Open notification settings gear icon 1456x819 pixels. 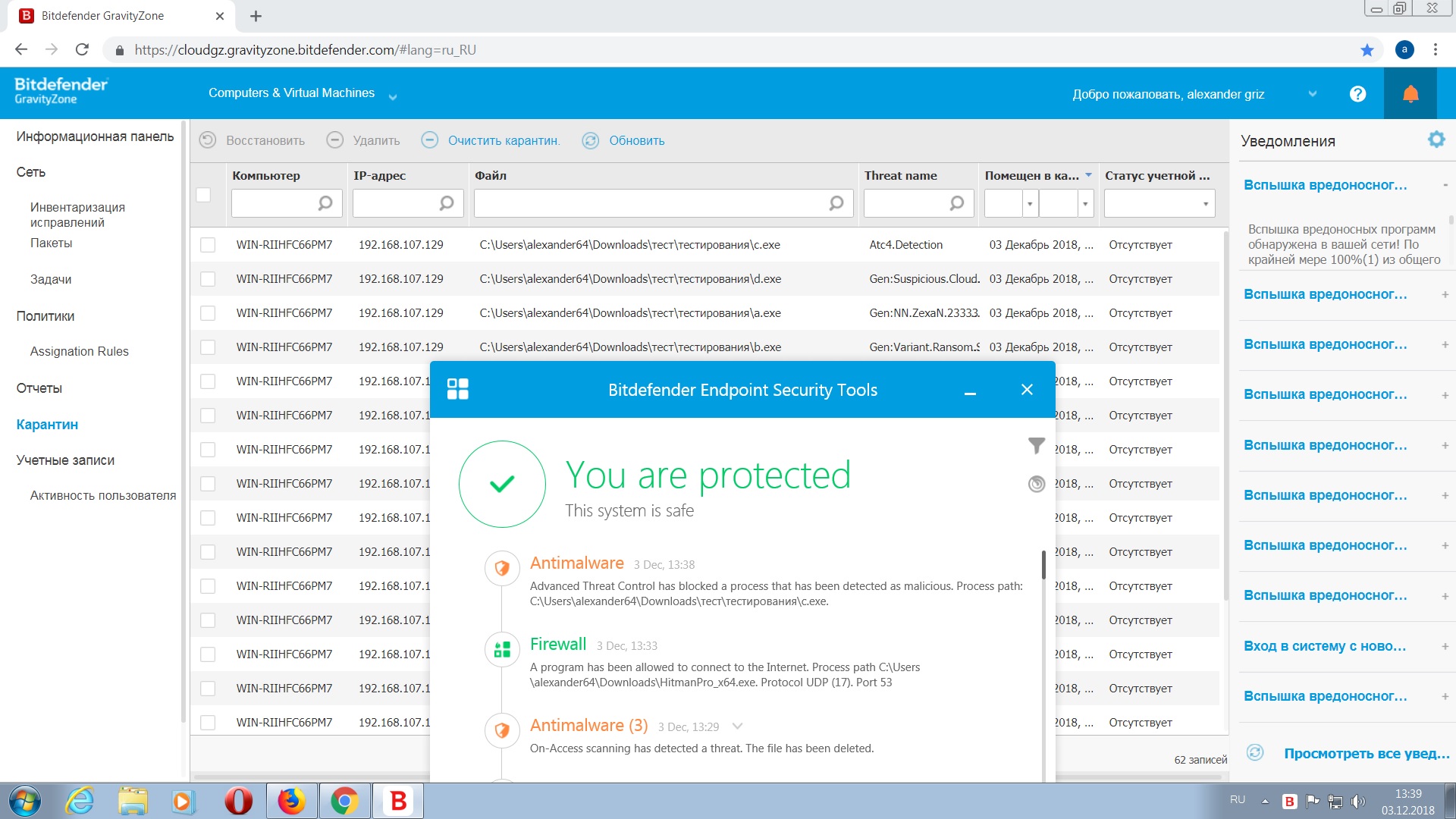coord(1436,140)
